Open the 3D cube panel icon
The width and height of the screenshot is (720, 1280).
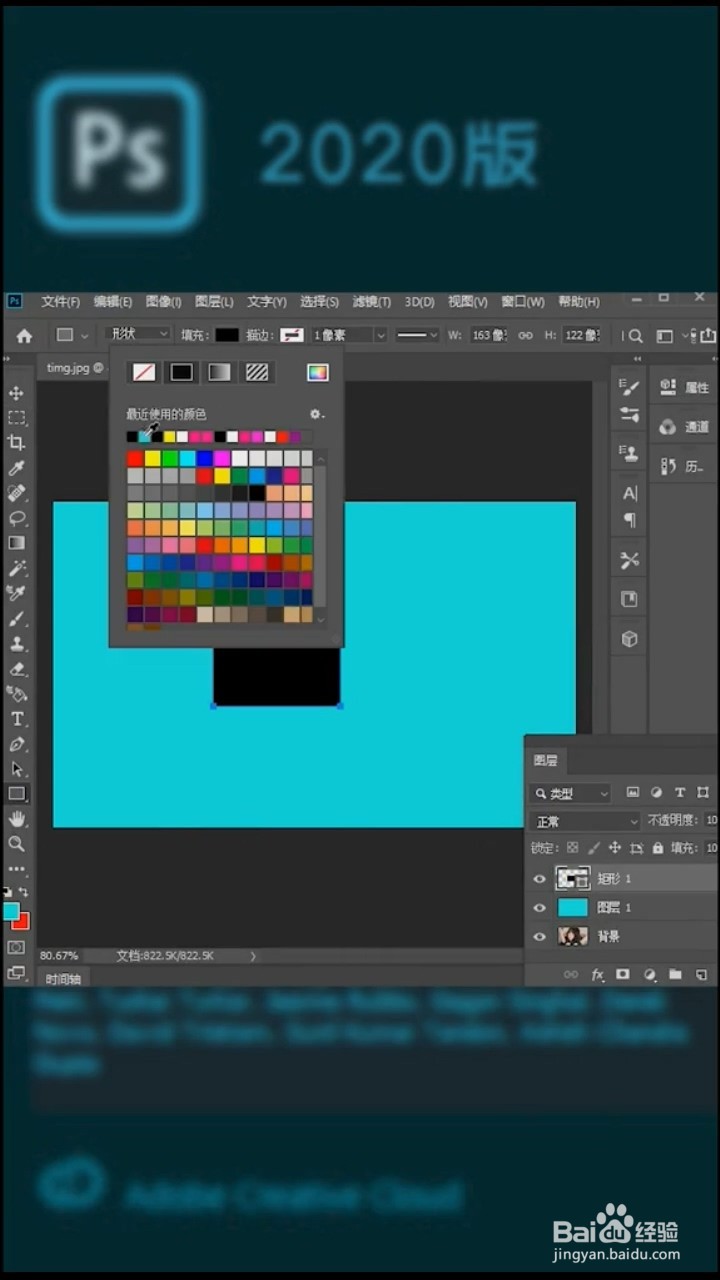tap(629, 639)
